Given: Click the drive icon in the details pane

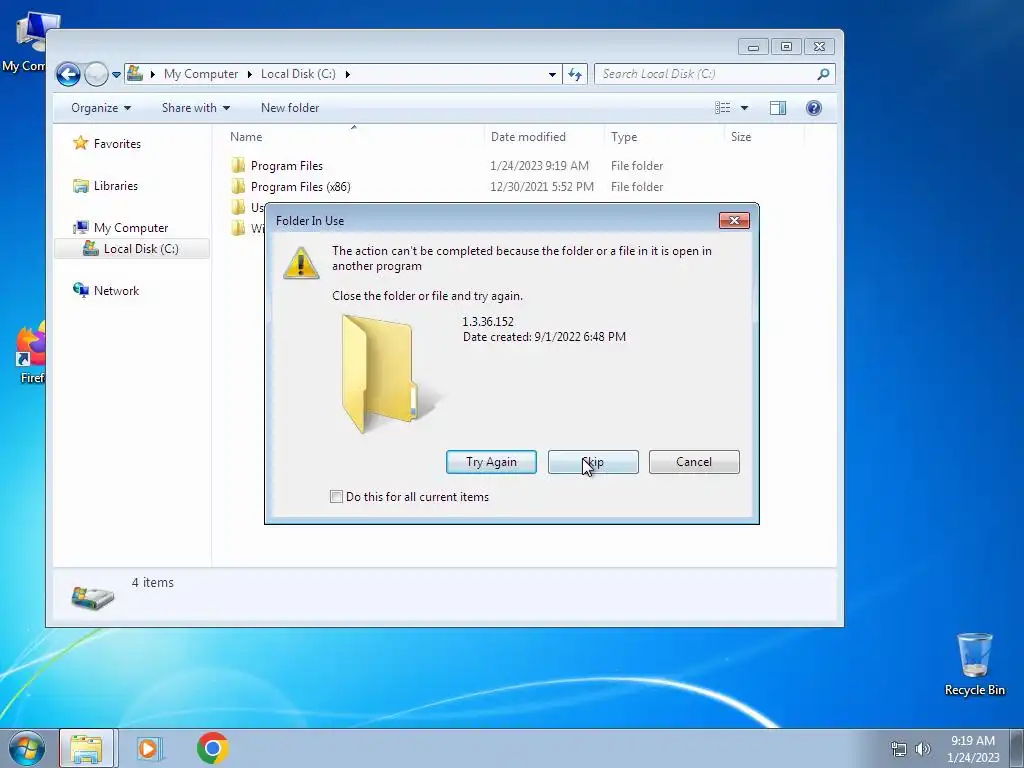Looking at the screenshot, I should (x=92, y=597).
